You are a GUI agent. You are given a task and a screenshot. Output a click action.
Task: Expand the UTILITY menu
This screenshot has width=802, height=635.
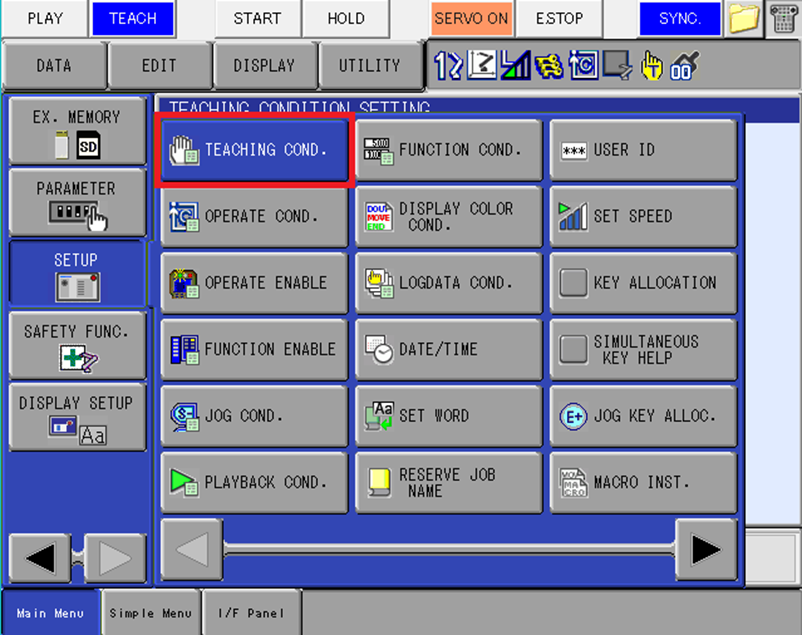(369, 66)
